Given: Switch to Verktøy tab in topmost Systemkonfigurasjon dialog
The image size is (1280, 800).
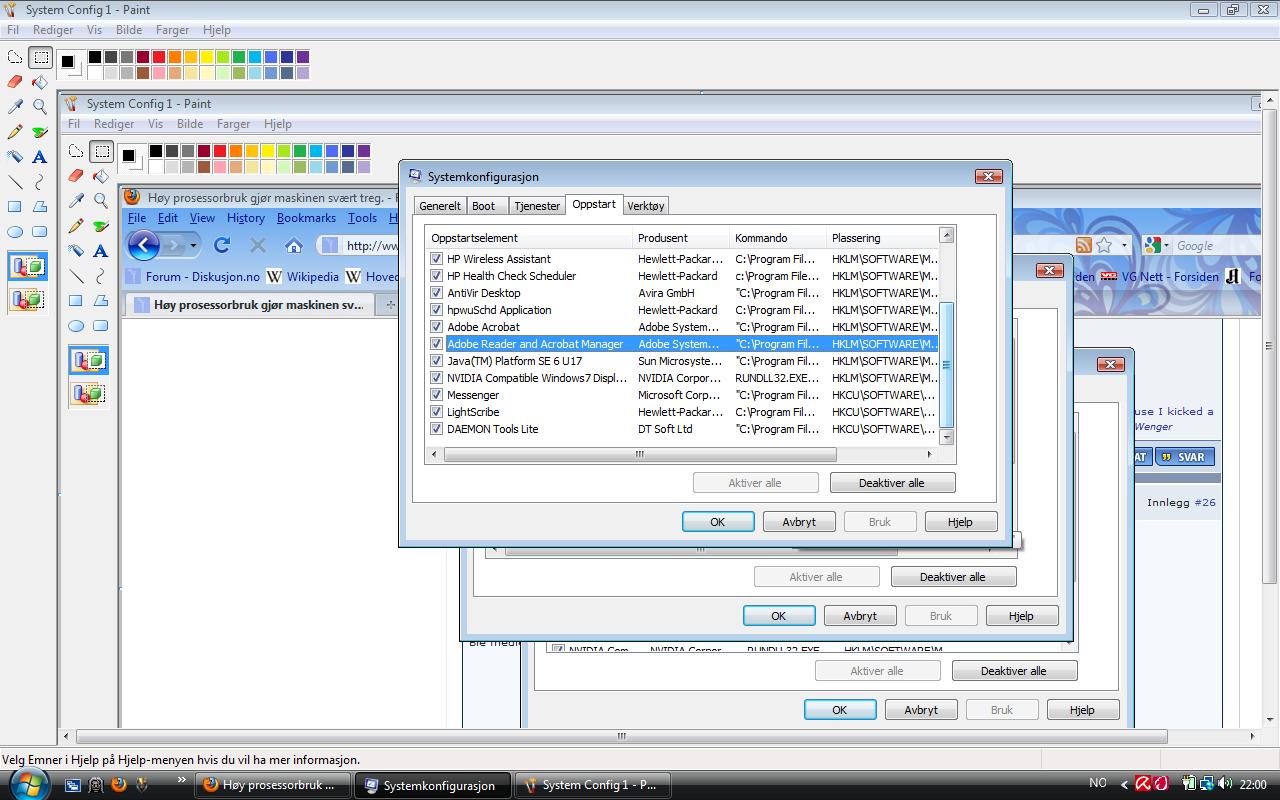Looking at the screenshot, I should 646,206.
